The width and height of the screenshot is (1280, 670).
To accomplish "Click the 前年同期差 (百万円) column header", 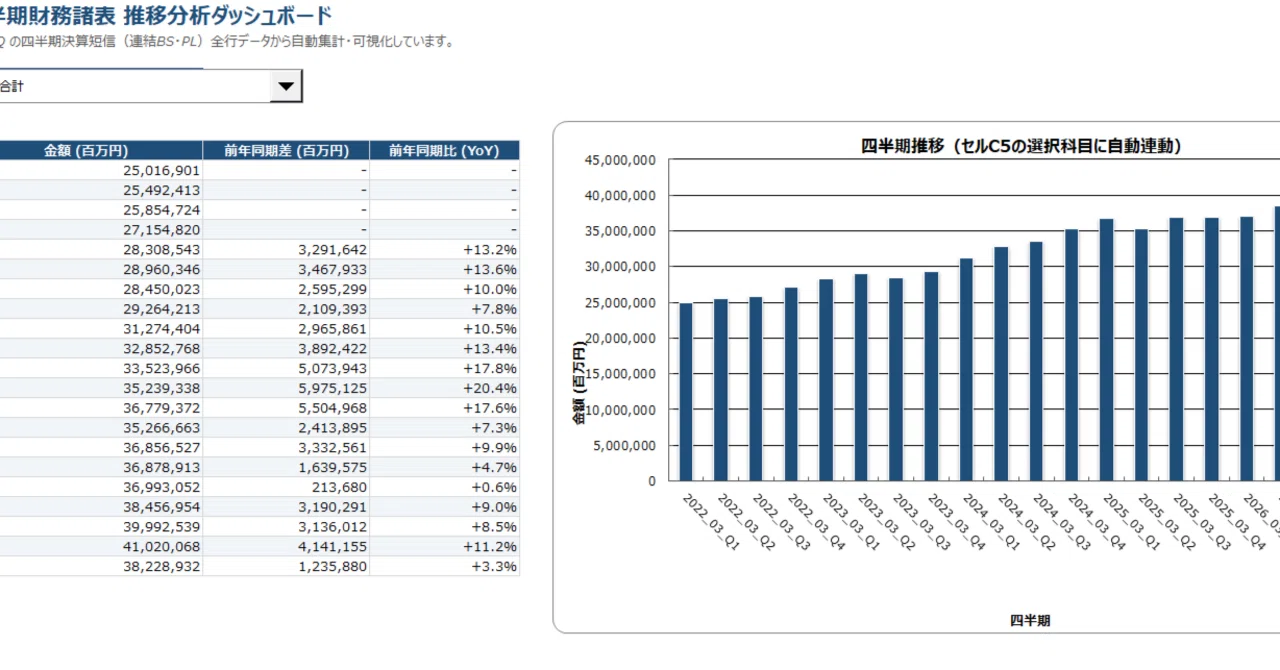I will coord(286,150).
